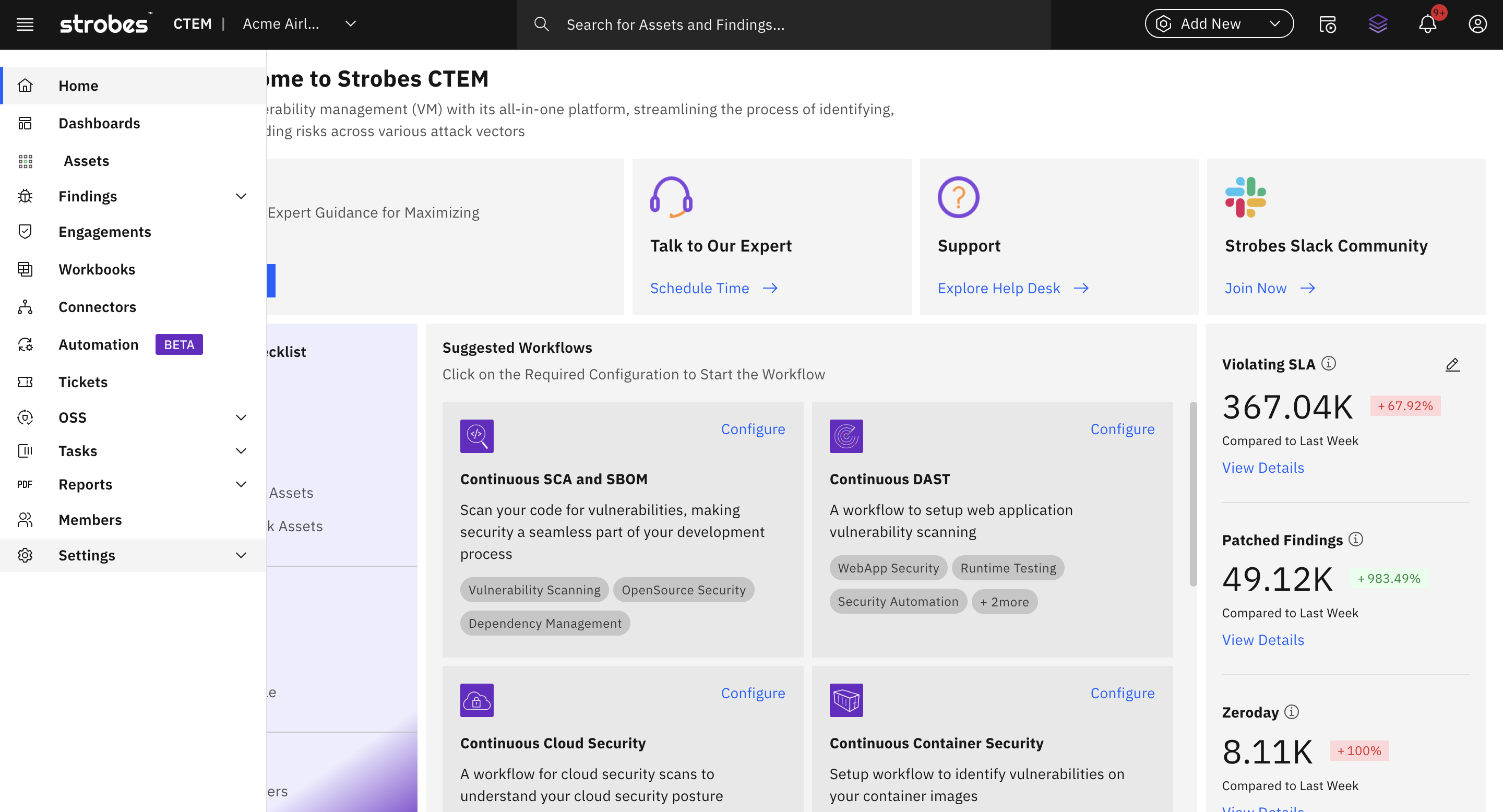This screenshot has height=812, width=1503.
Task: Click the Tickets icon in sidebar
Action: tap(25, 382)
